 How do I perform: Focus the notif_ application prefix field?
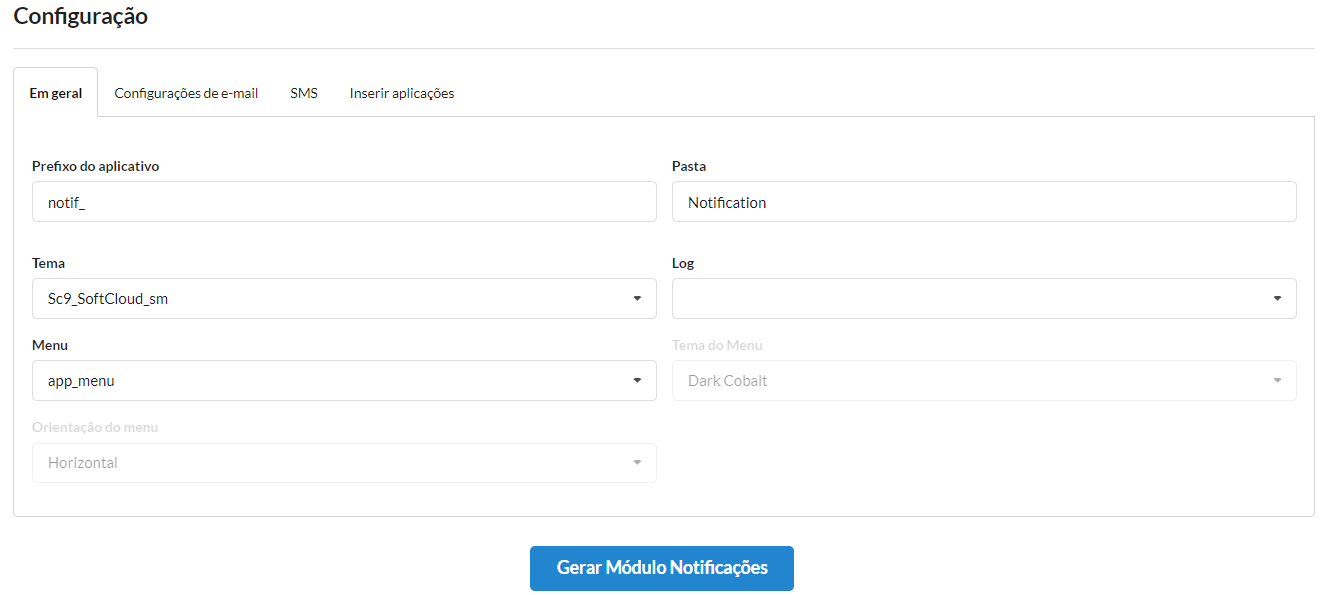point(344,202)
